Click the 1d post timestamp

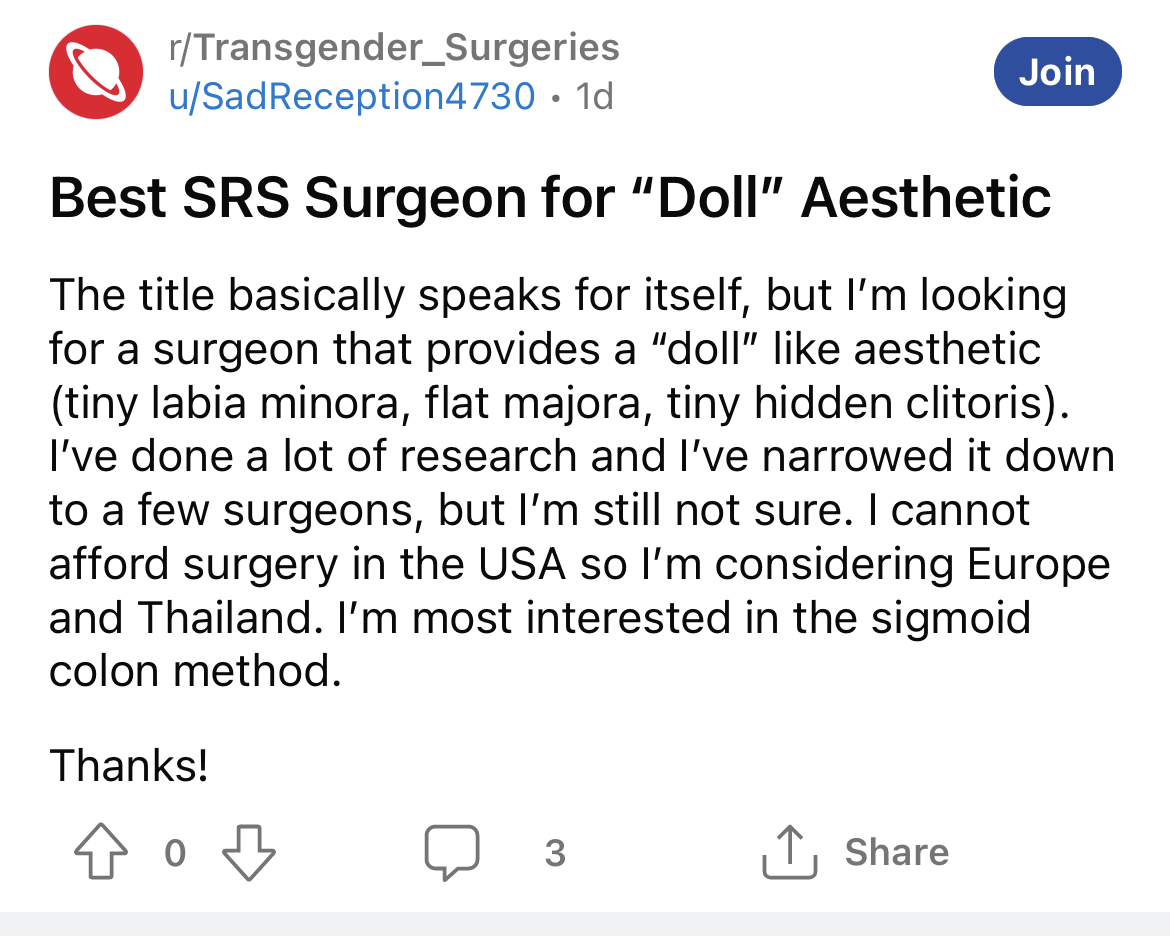595,96
